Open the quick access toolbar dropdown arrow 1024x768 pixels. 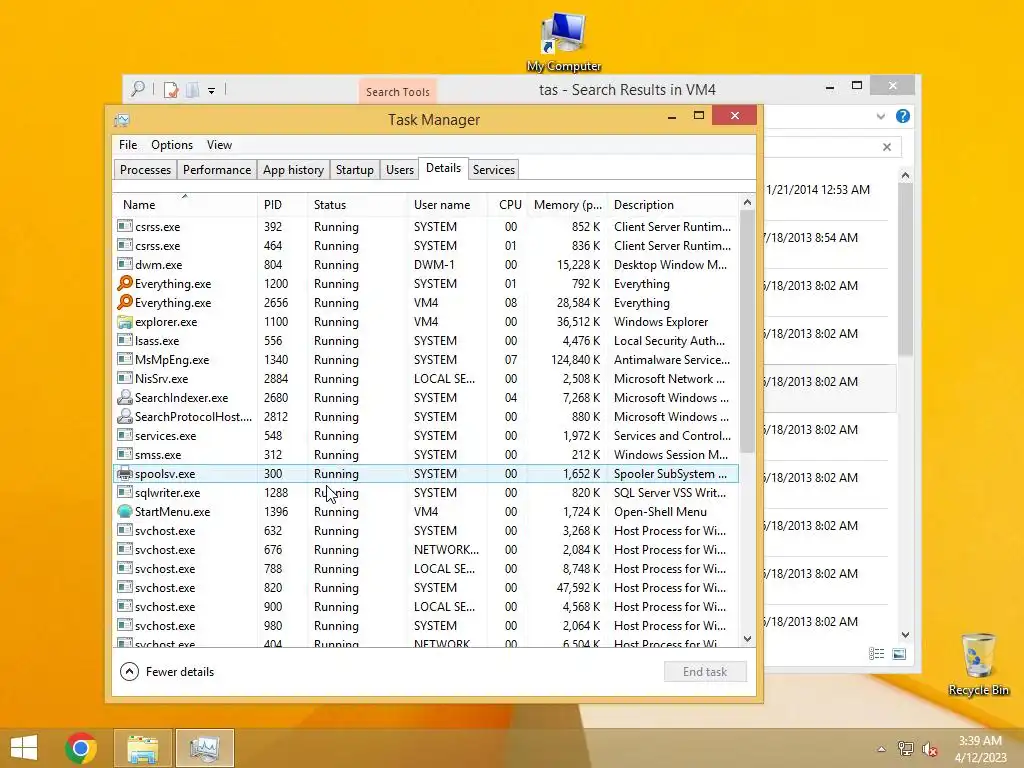tap(212, 91)
